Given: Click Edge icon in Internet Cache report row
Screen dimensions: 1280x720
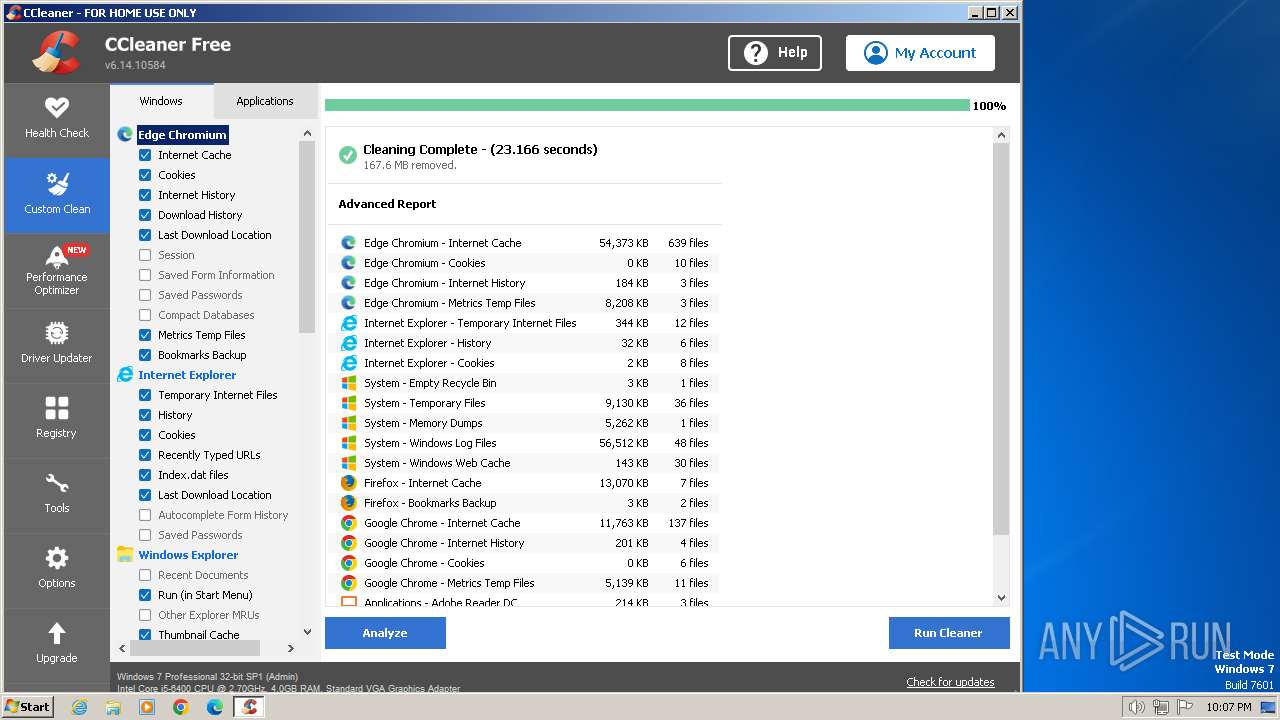Looking at the screenshot, I should tap(349, 243).
